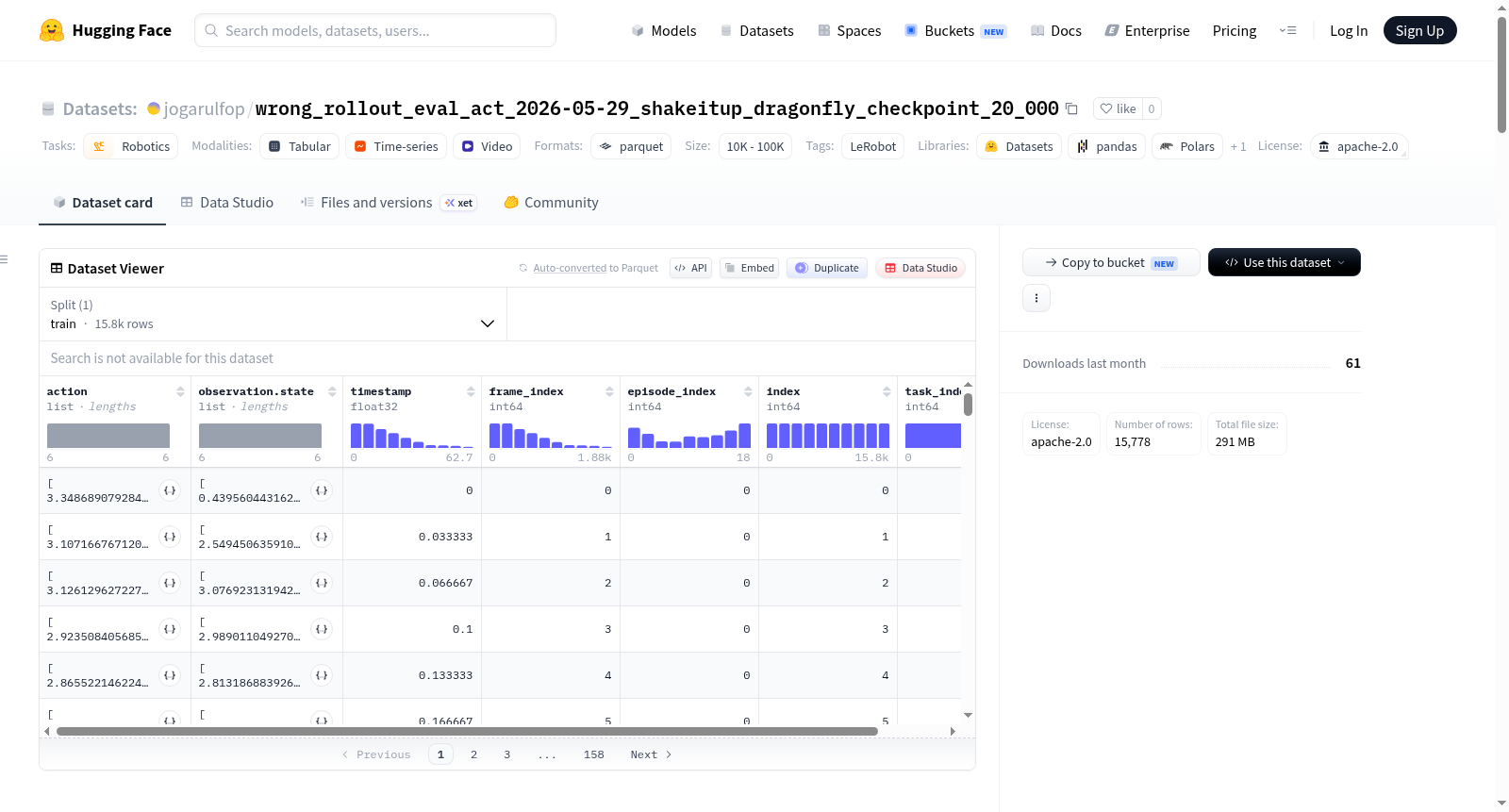
Task: Open the split selector dropdown
Action: pyautogui.click(x=273, y=314)
